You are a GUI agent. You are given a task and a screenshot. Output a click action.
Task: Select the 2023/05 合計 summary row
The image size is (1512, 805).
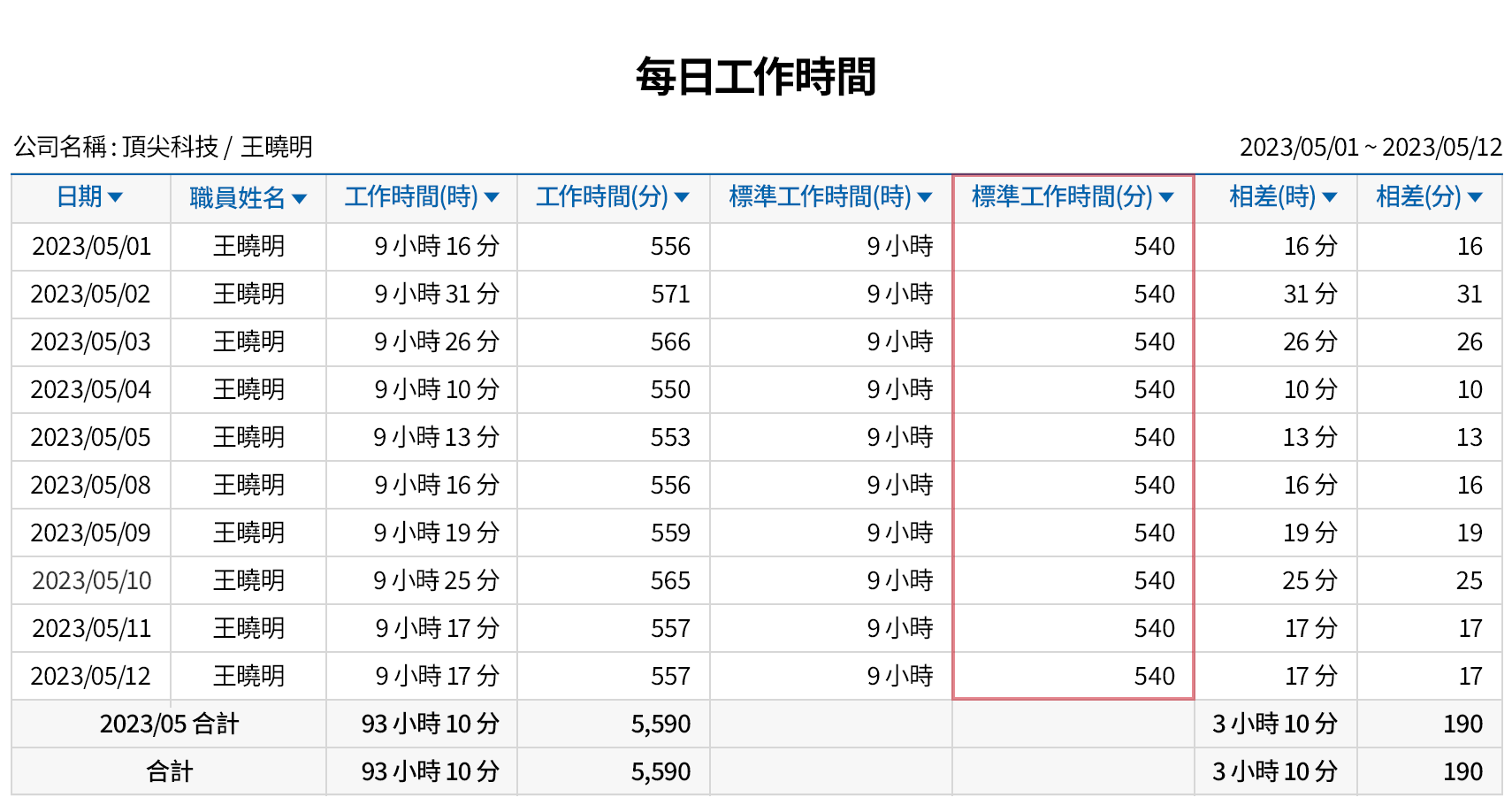[168, 724]
